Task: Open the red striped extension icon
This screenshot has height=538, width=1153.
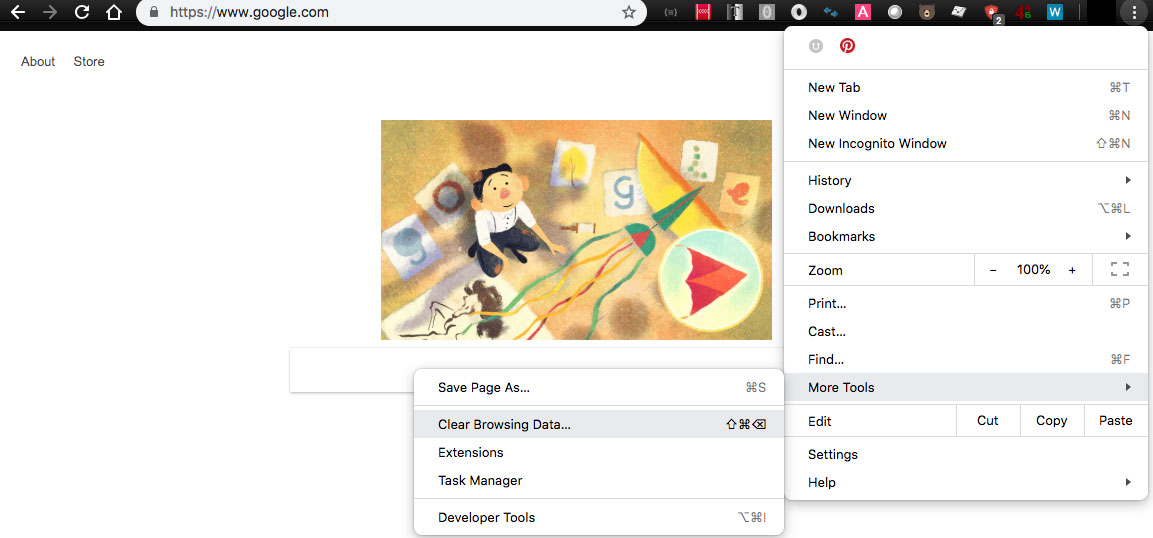Action: tap(702, 12)
